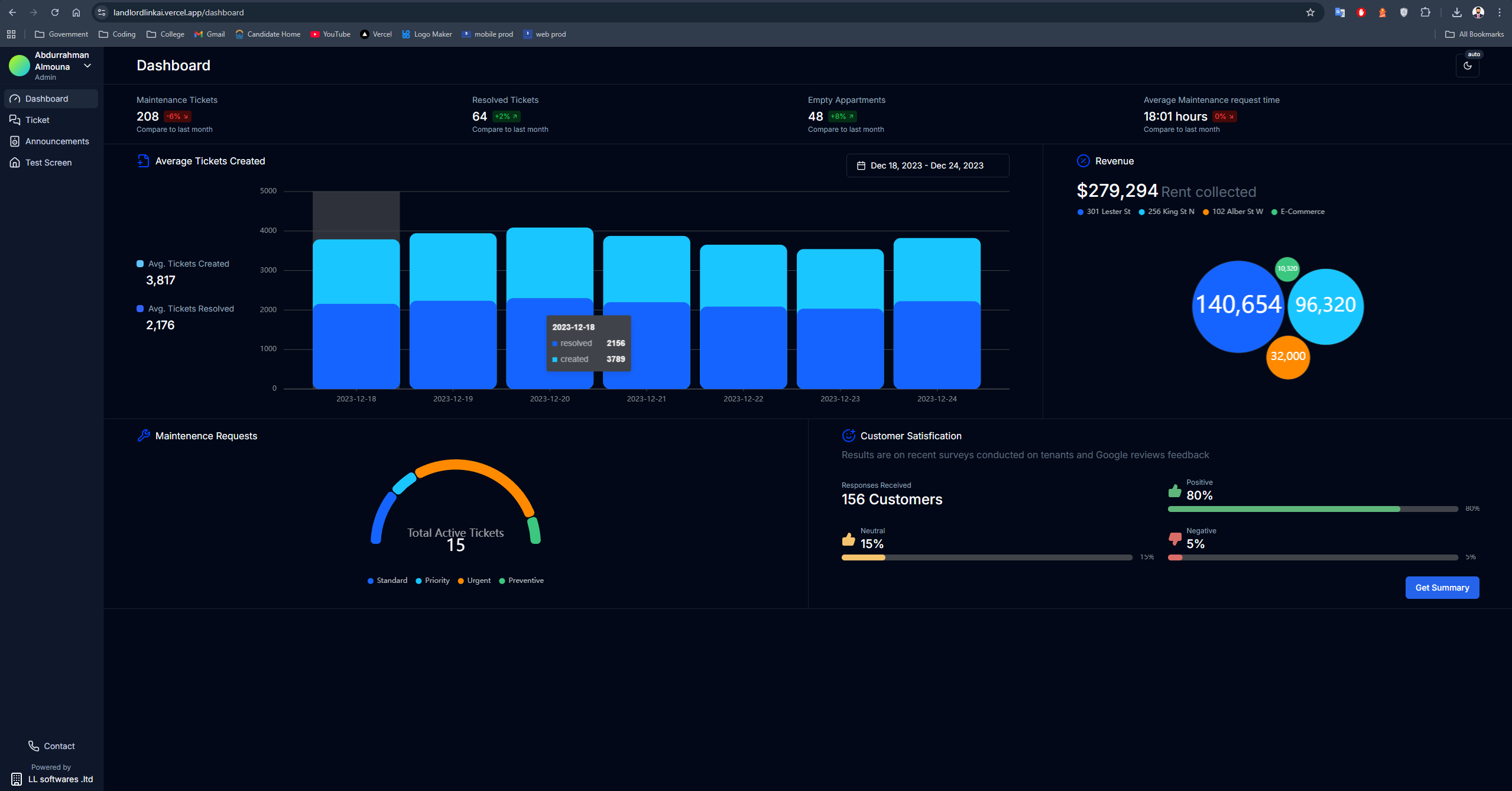Click the Positive 80% progress bar
1512x791 pixels.
[1312, 509]
